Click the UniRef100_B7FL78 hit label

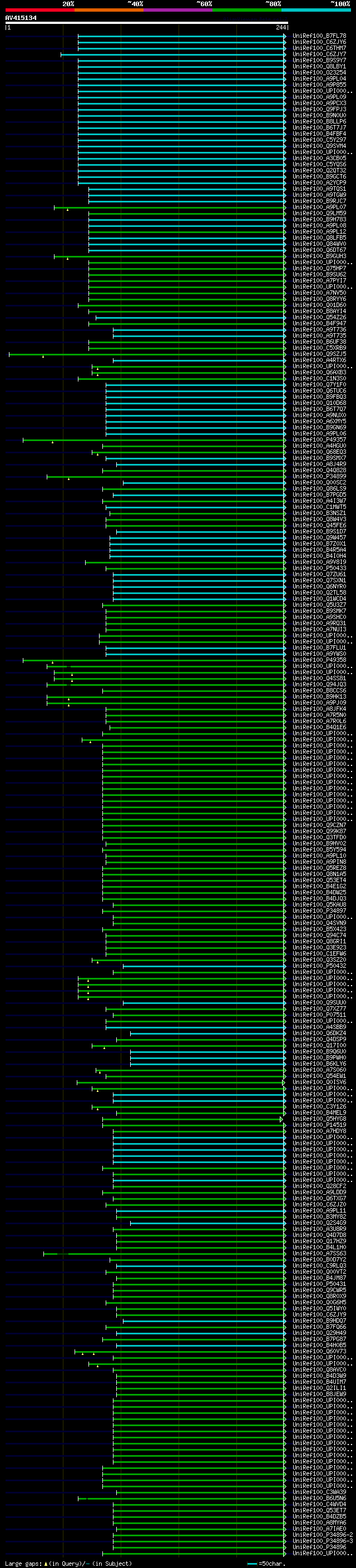[x=319, y=36]
